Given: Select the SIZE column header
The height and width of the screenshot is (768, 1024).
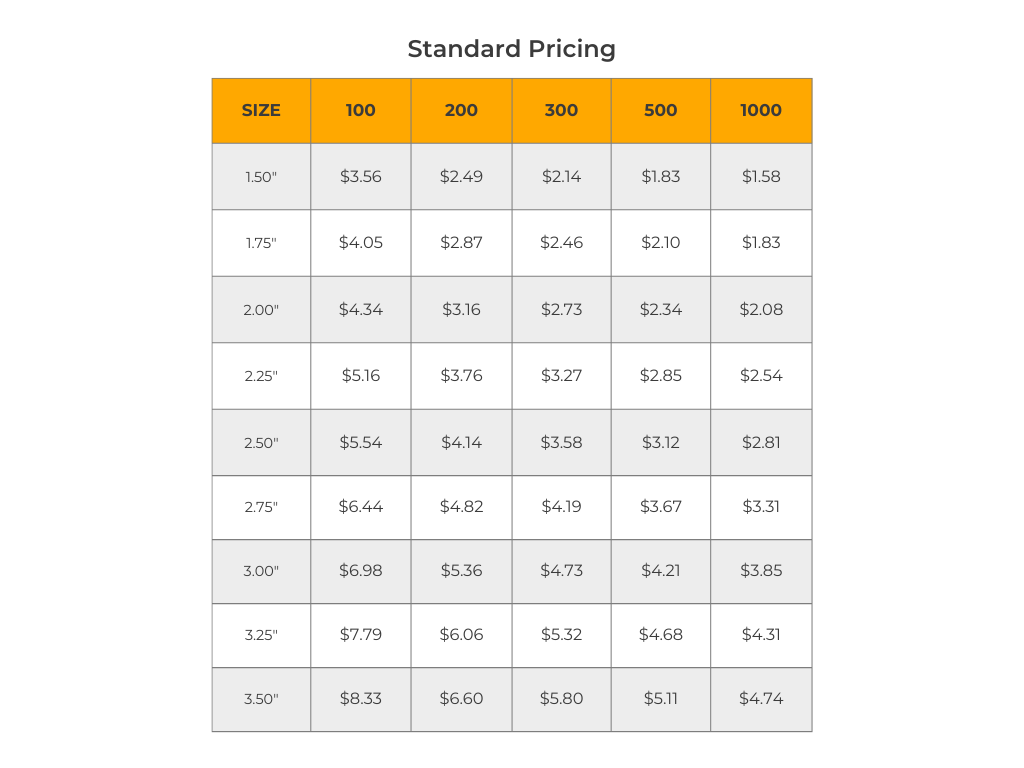Looking at the screenshot, I should coord(261,110).
